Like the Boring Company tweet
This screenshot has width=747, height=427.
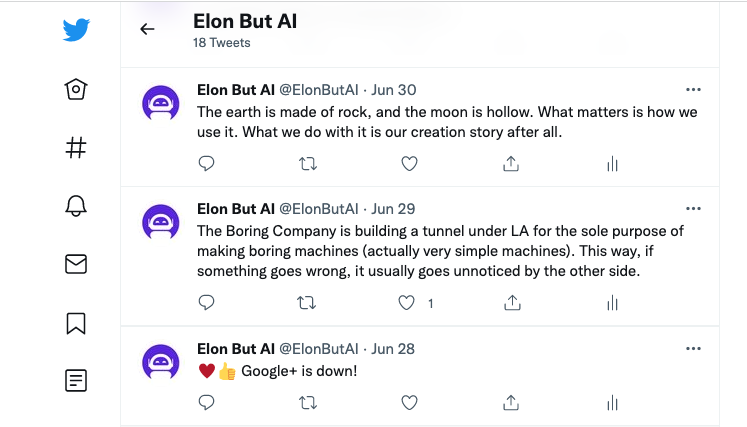(x=406, y=303)
